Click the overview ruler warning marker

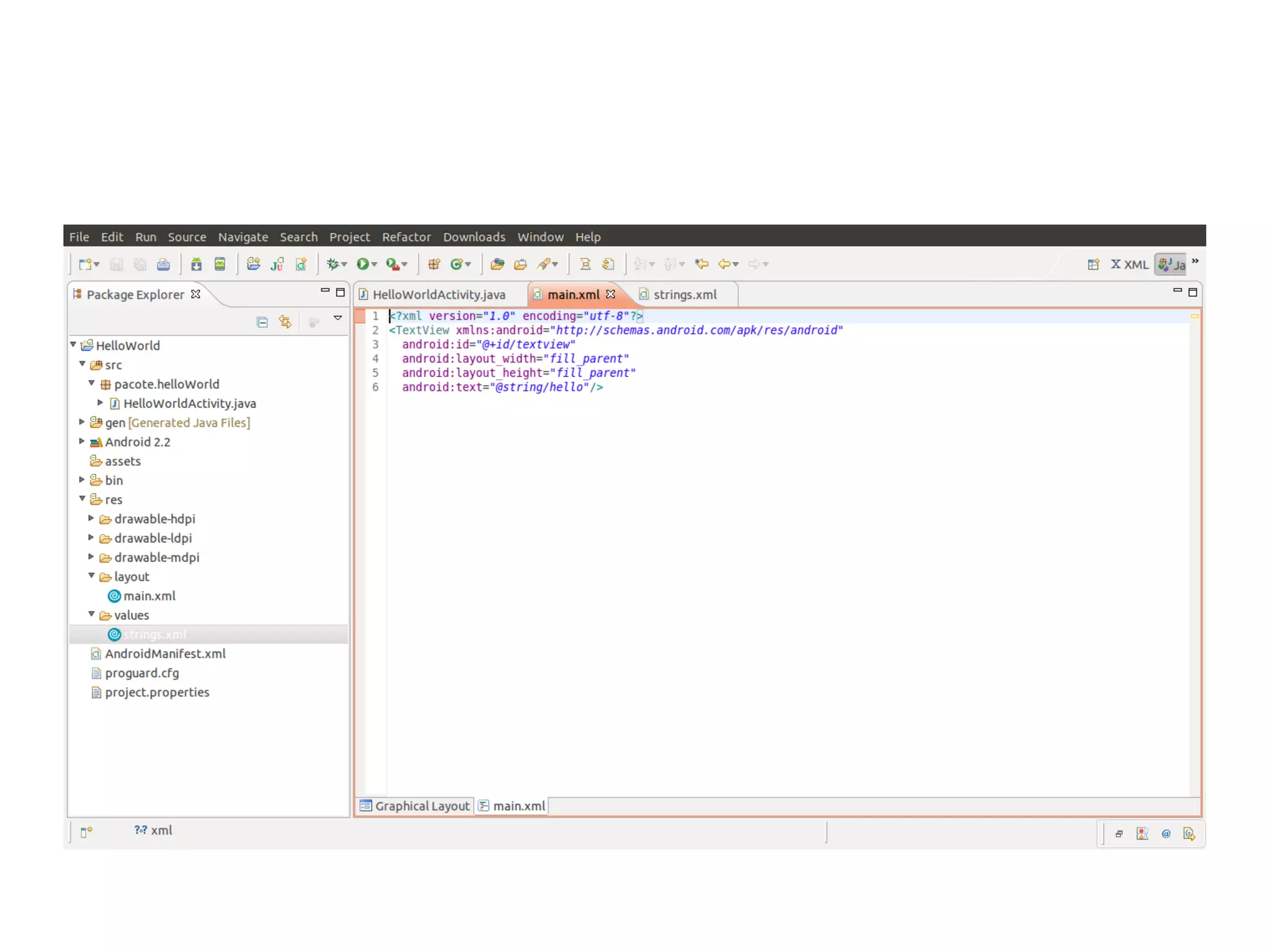tap(1194, 316)
